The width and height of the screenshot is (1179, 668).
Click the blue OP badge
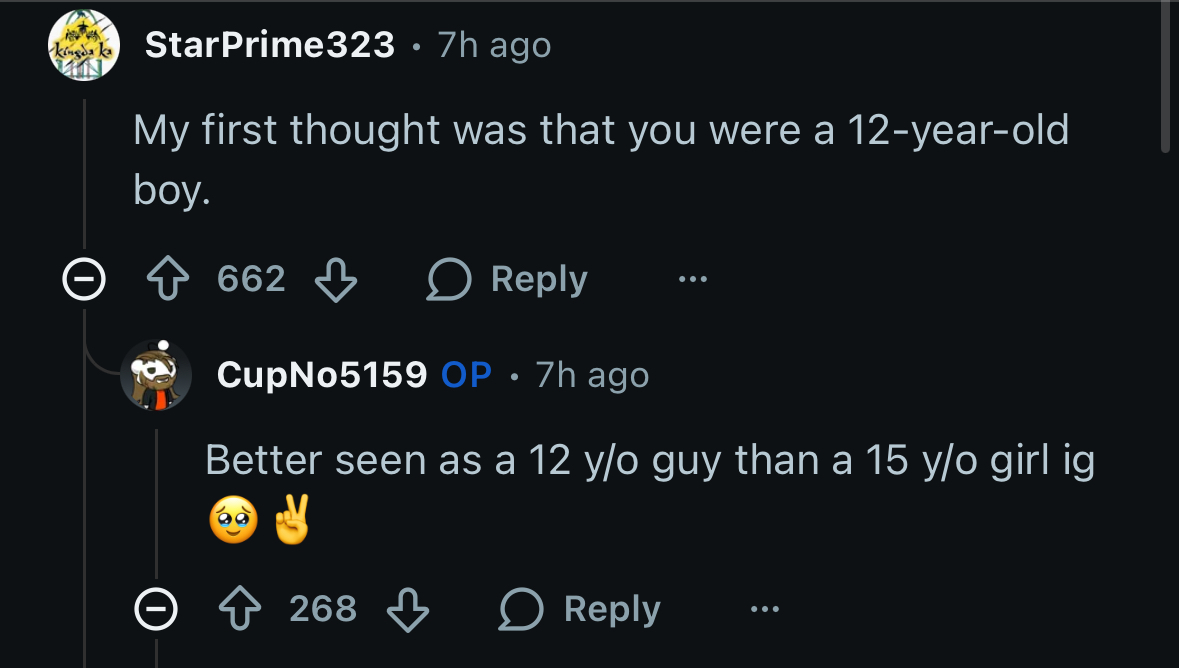click(x=466, y=375)
